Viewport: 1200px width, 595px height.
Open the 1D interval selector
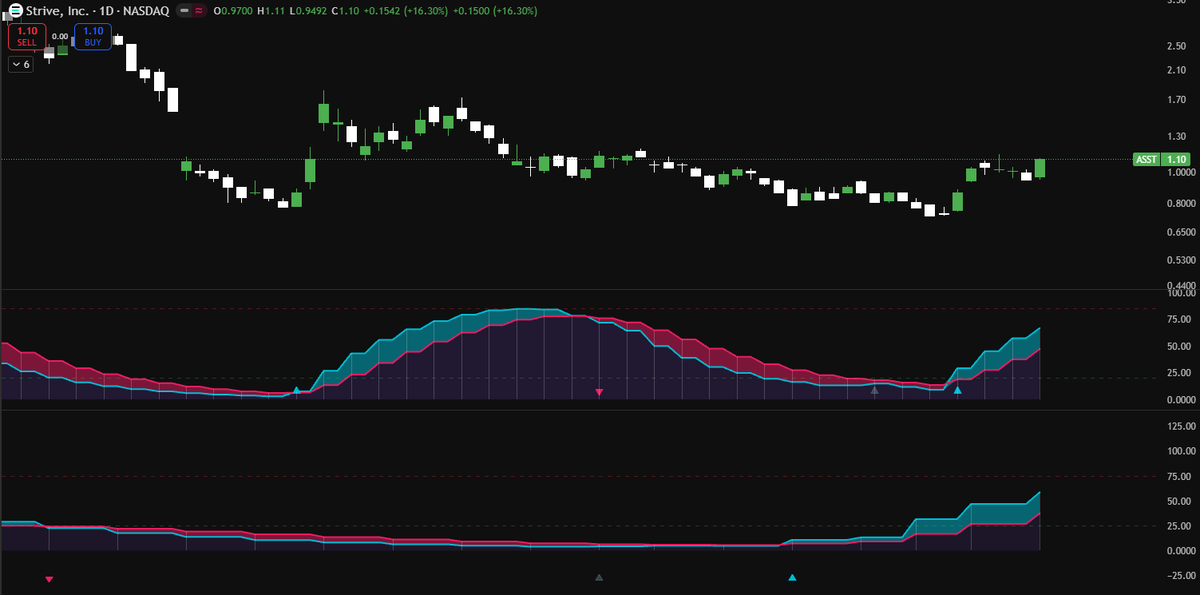107,10
